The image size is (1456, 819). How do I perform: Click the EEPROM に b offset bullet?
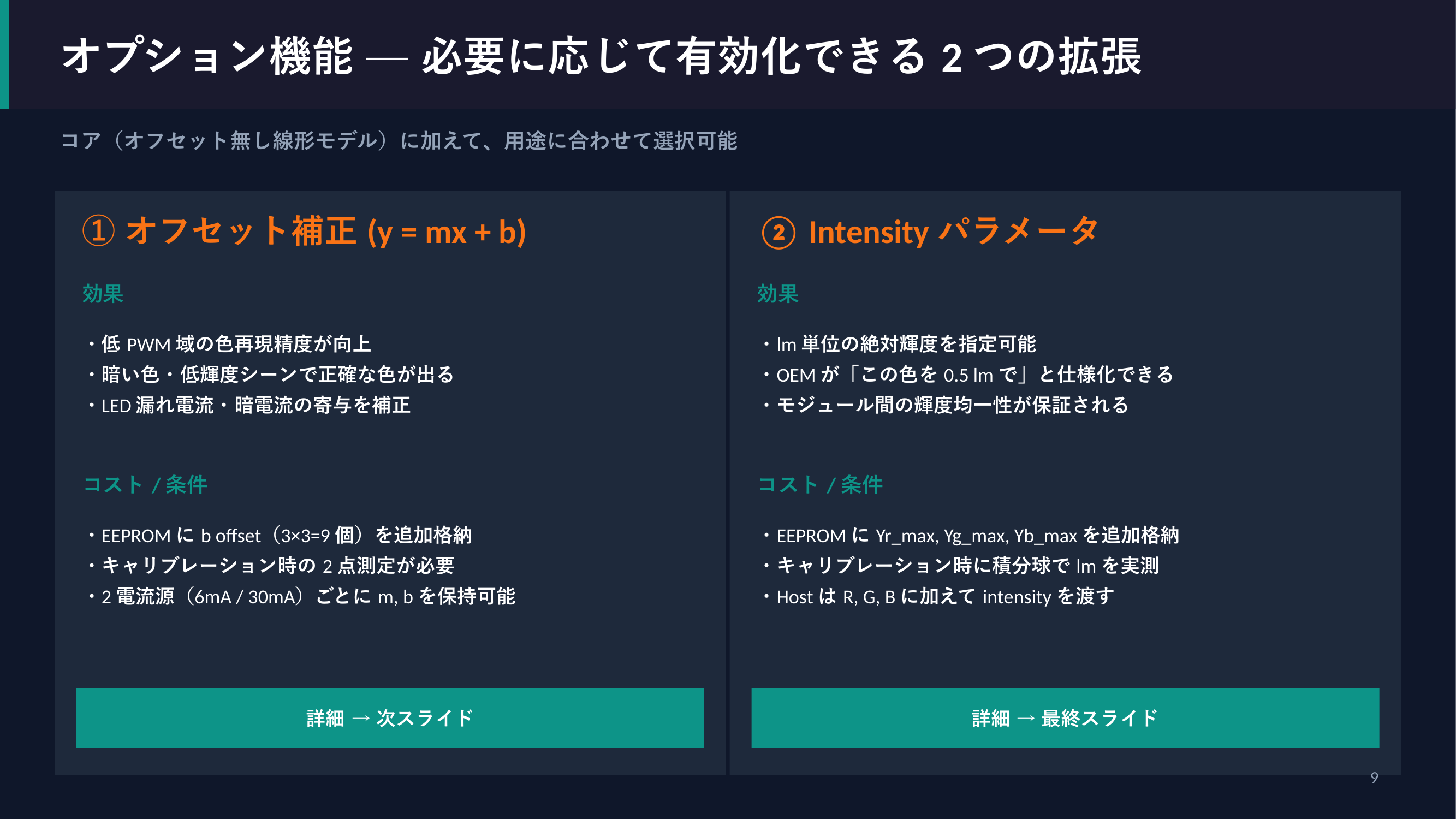[286, 535]
